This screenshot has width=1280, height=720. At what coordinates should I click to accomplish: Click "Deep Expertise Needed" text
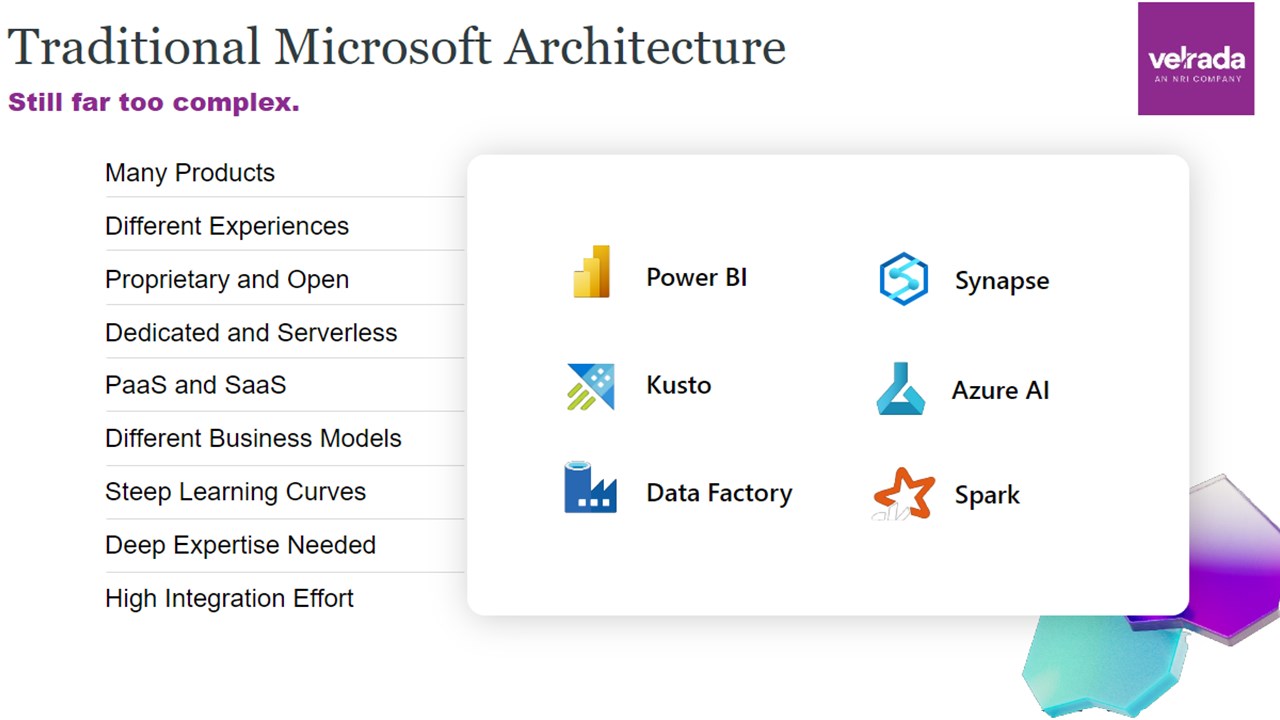pyautogui.click(x=240, y=545)
